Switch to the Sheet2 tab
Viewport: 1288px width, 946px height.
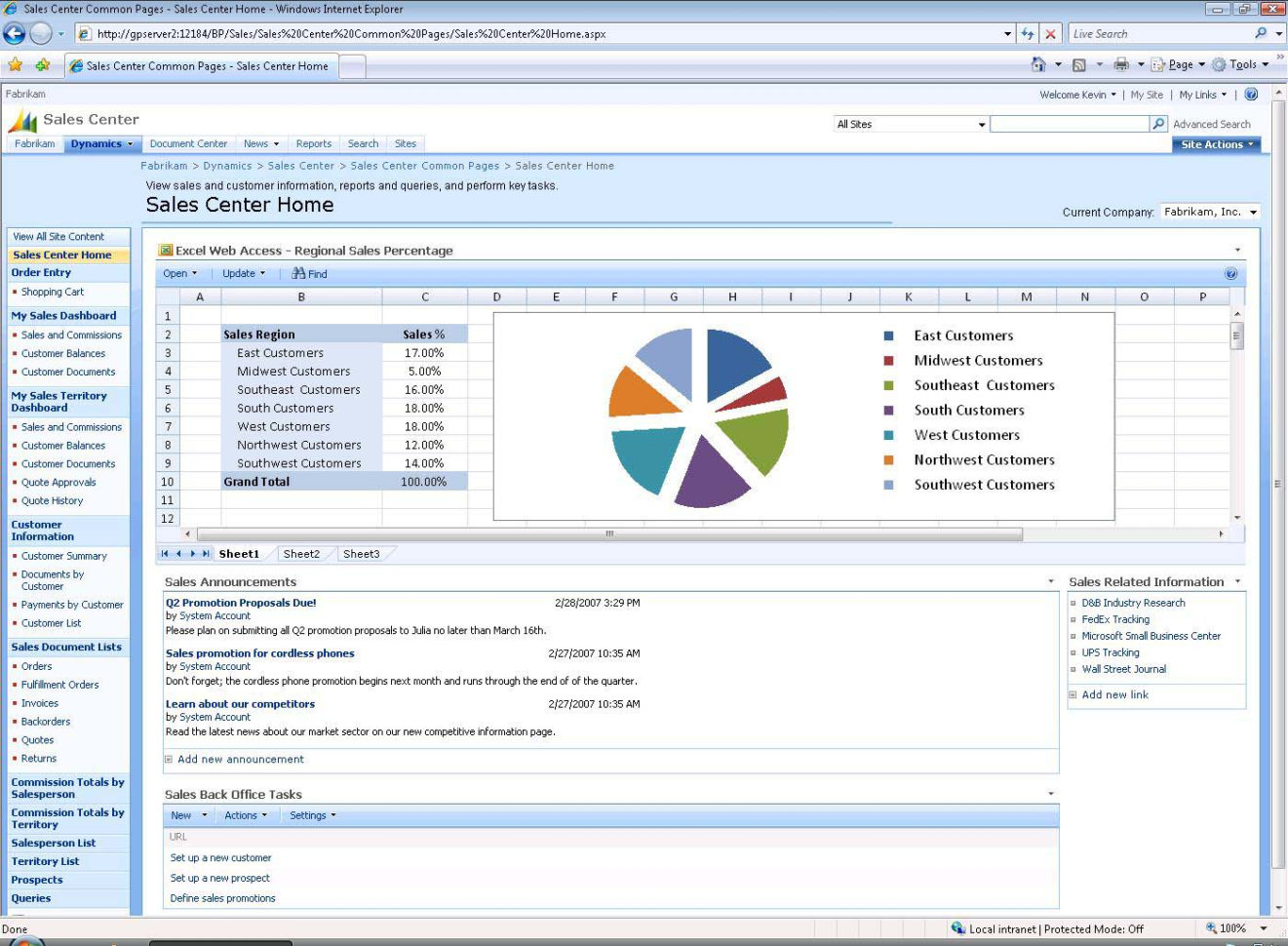point(301,554)
